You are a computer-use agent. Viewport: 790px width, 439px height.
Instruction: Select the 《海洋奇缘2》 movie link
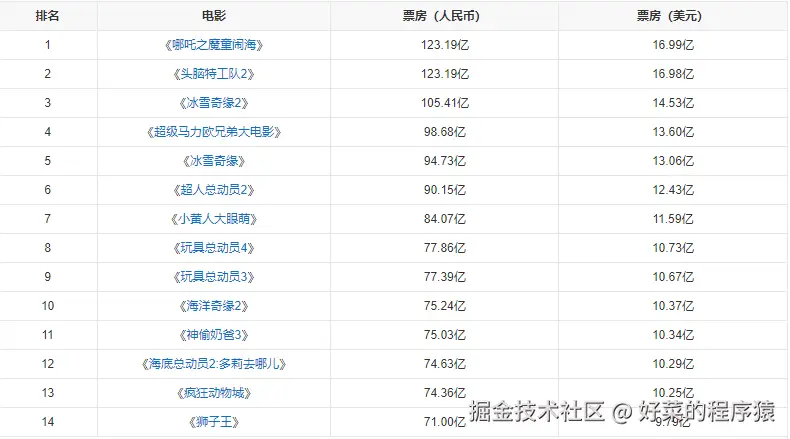click(x=213, y=306)
